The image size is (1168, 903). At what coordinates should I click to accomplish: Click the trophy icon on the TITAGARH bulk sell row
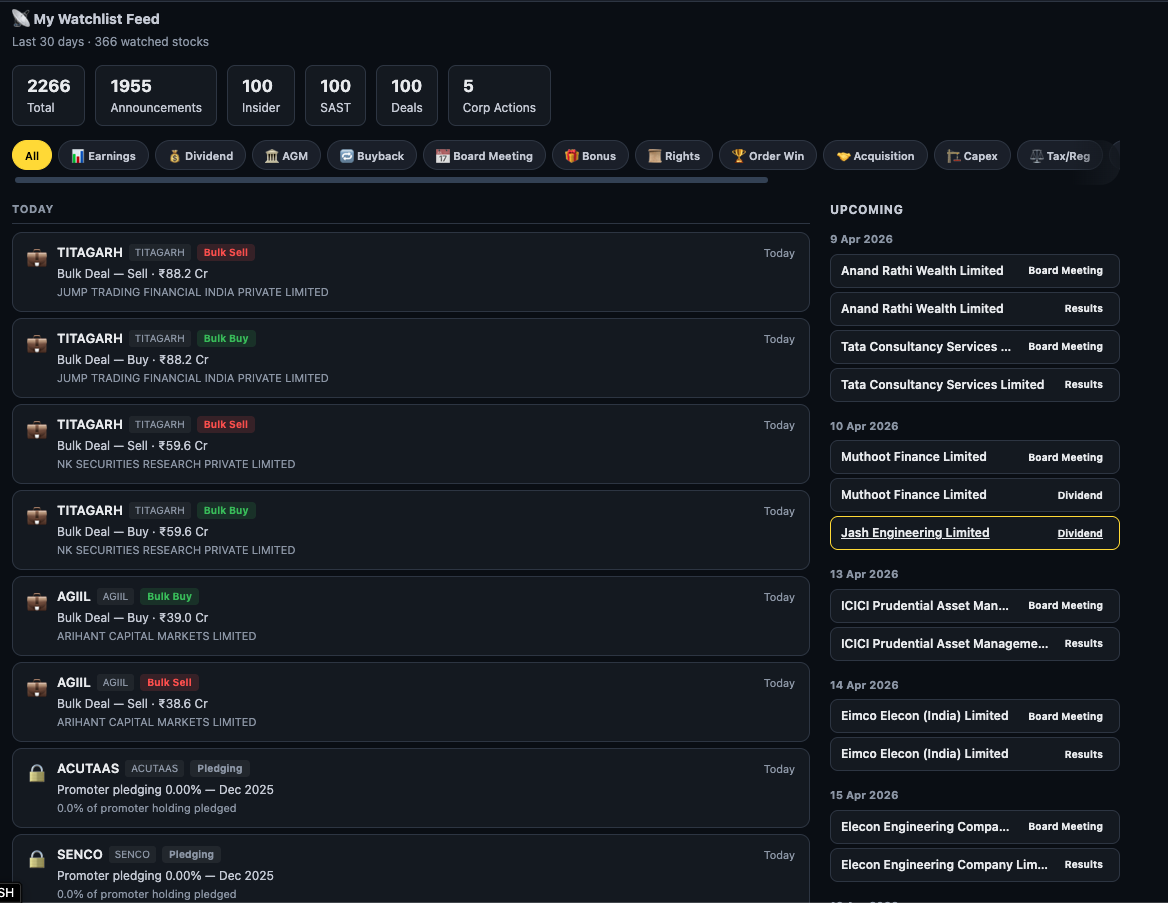[37, 258]
